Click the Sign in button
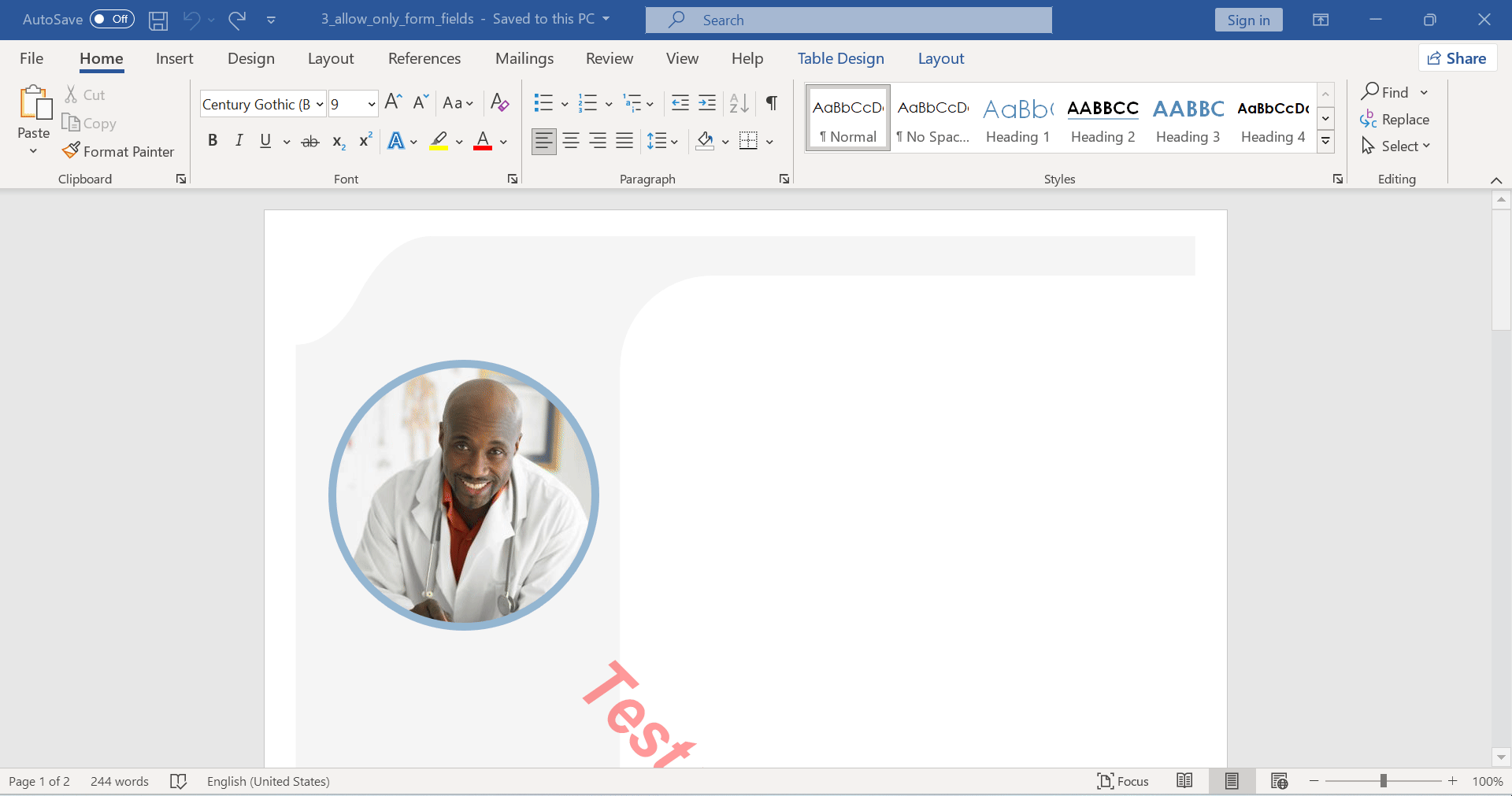Image resolution: width=1512 pixels, height=796 pixels. [1248, 20]
